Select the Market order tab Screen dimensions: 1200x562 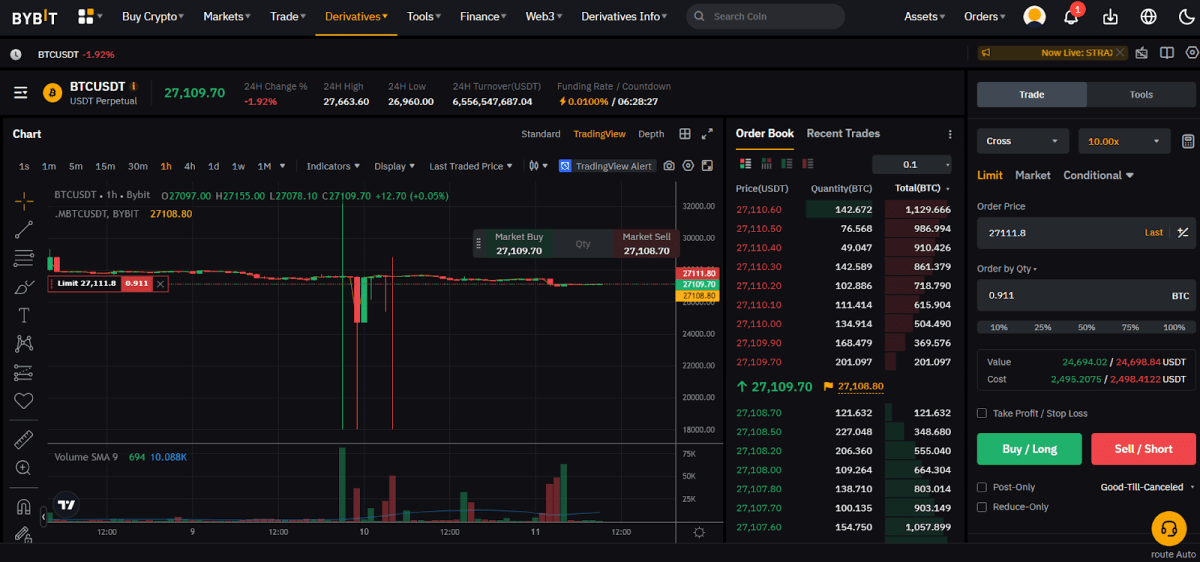tap(1033, 175)
